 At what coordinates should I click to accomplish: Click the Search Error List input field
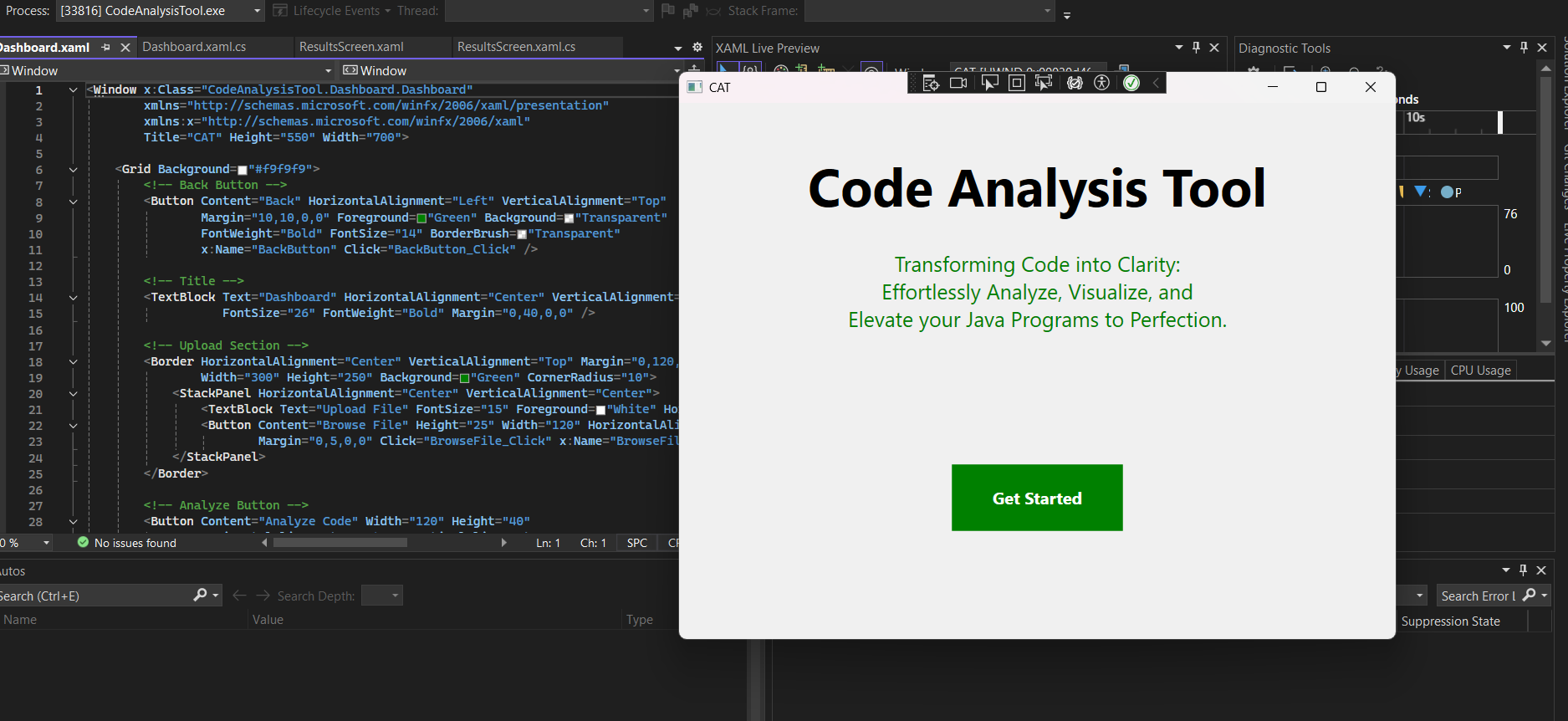tap(1478, 596)
